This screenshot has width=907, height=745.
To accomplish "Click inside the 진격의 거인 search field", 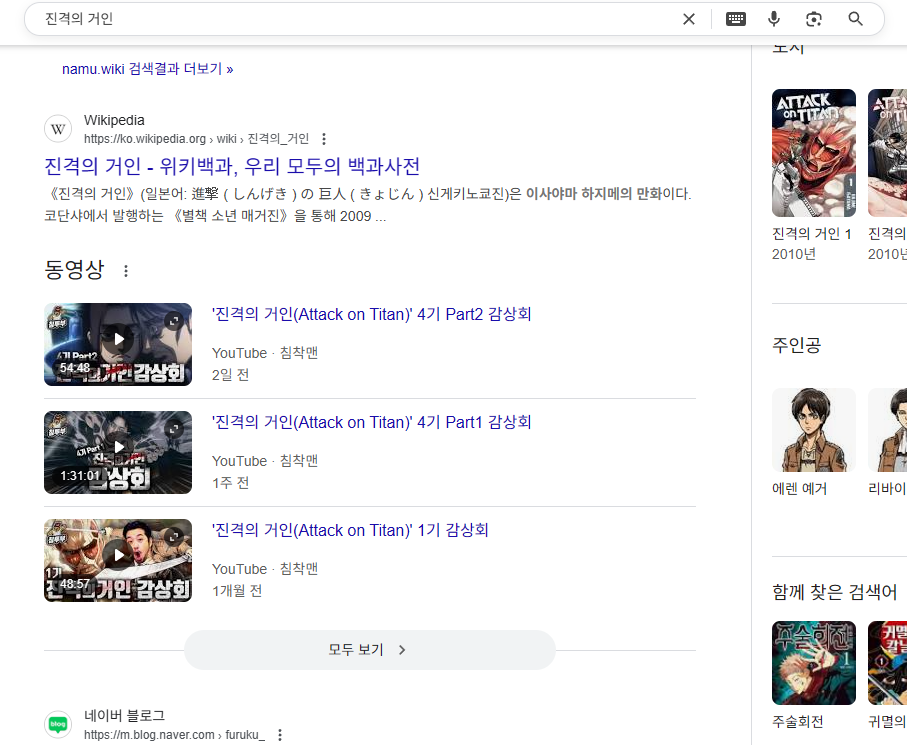I will pyautogui.click(x=359, y=19).
